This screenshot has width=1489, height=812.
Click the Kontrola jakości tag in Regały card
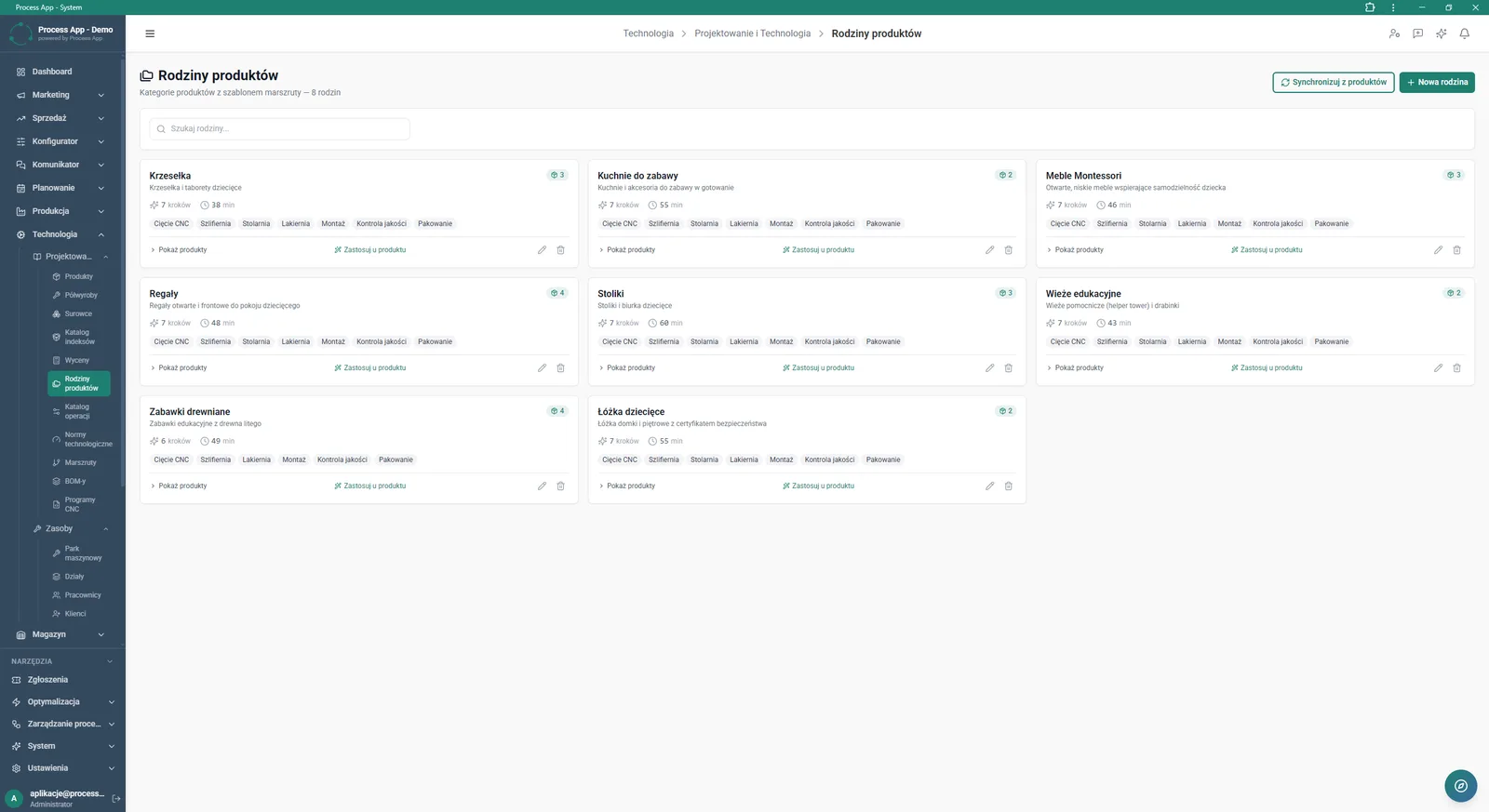pos(382,342)
